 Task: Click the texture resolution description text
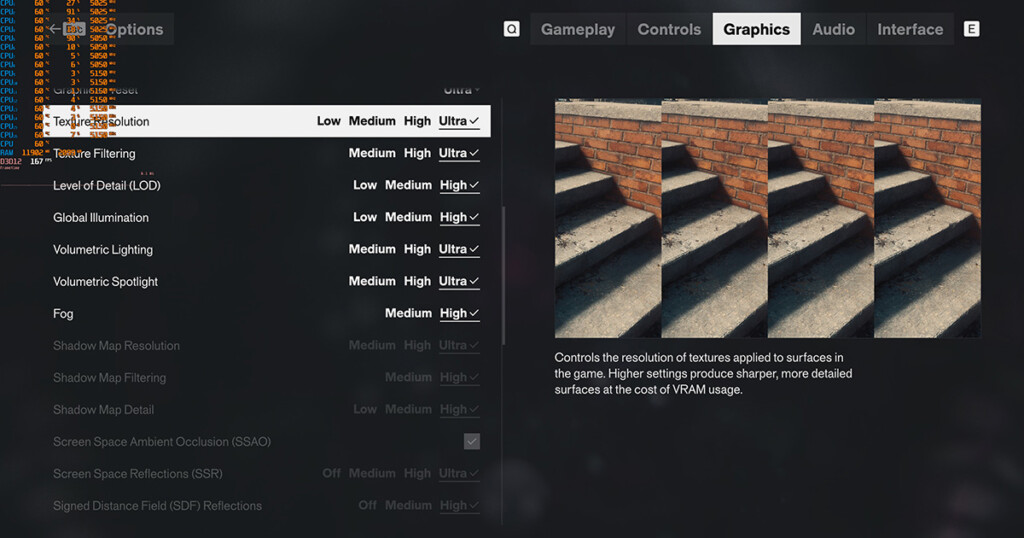(x=703, y=373)
